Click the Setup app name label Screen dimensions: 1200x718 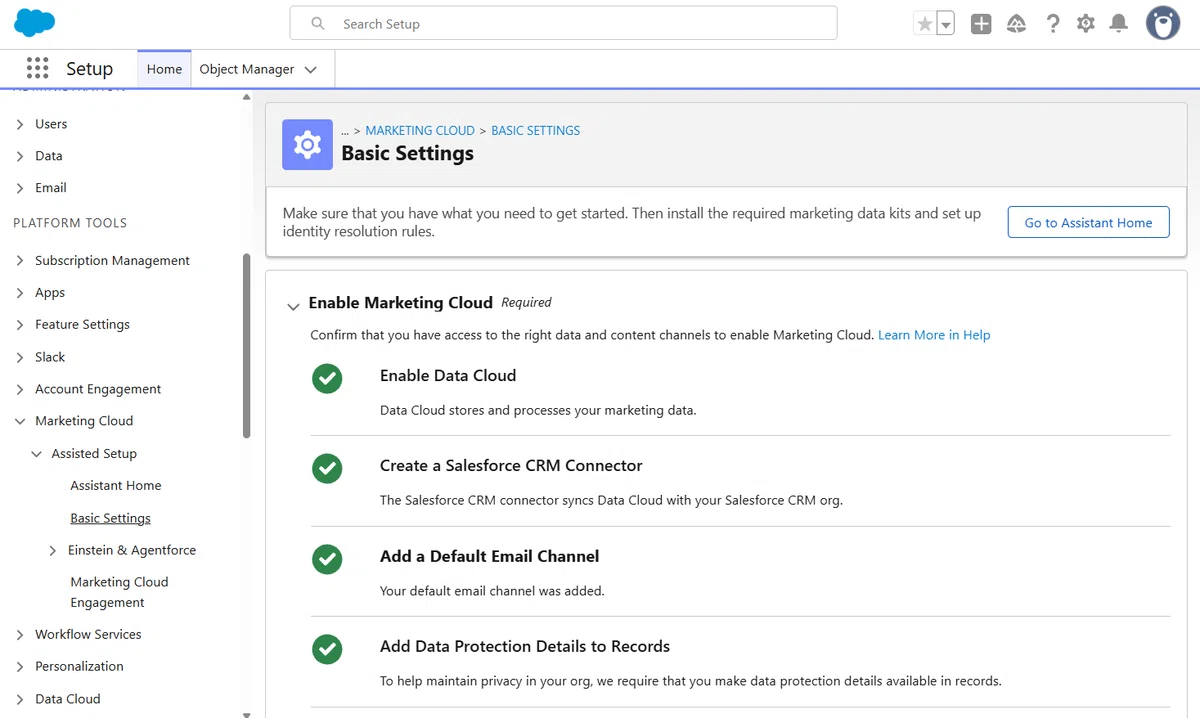[89, 69]
